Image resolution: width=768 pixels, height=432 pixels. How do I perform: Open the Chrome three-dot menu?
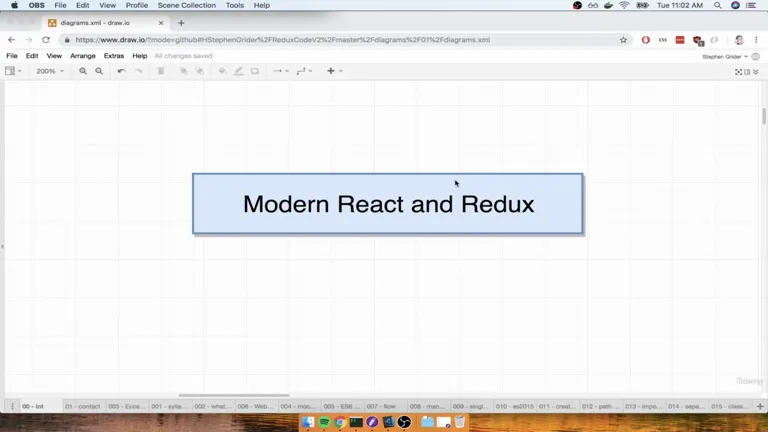coord(756,40)
